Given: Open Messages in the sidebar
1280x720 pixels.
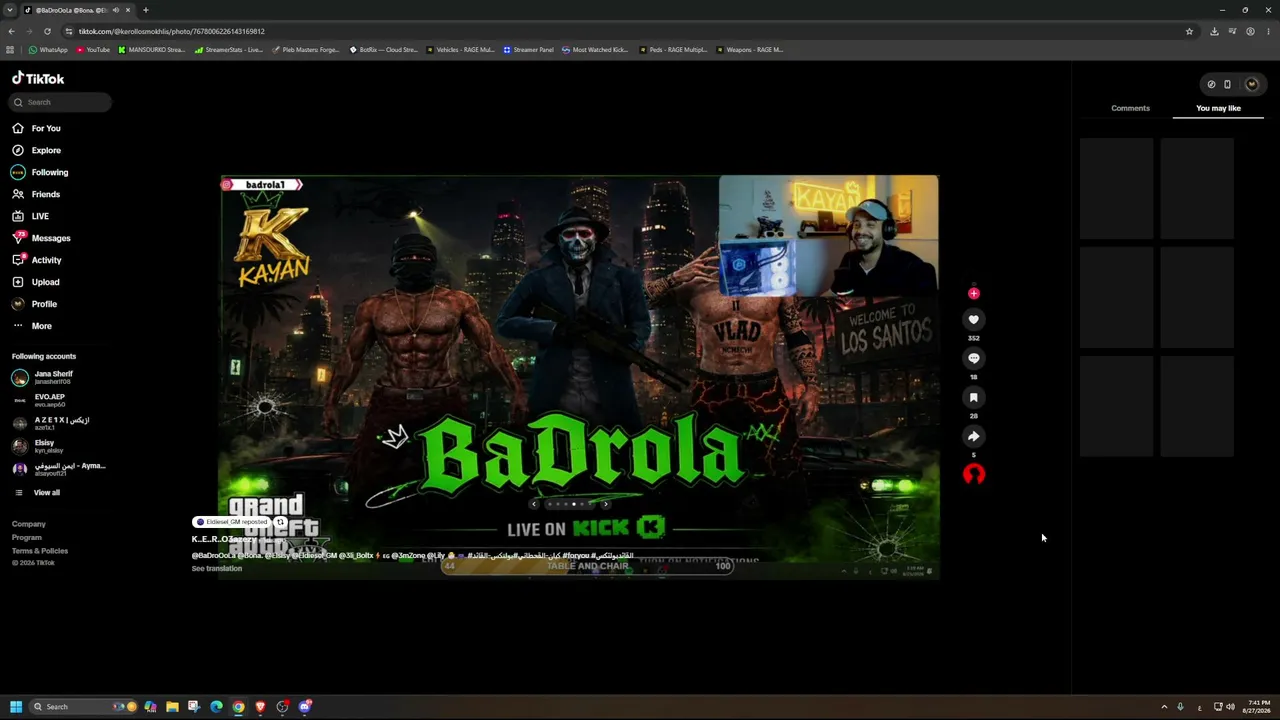Looking at the screenshot, I should (41, 238).
